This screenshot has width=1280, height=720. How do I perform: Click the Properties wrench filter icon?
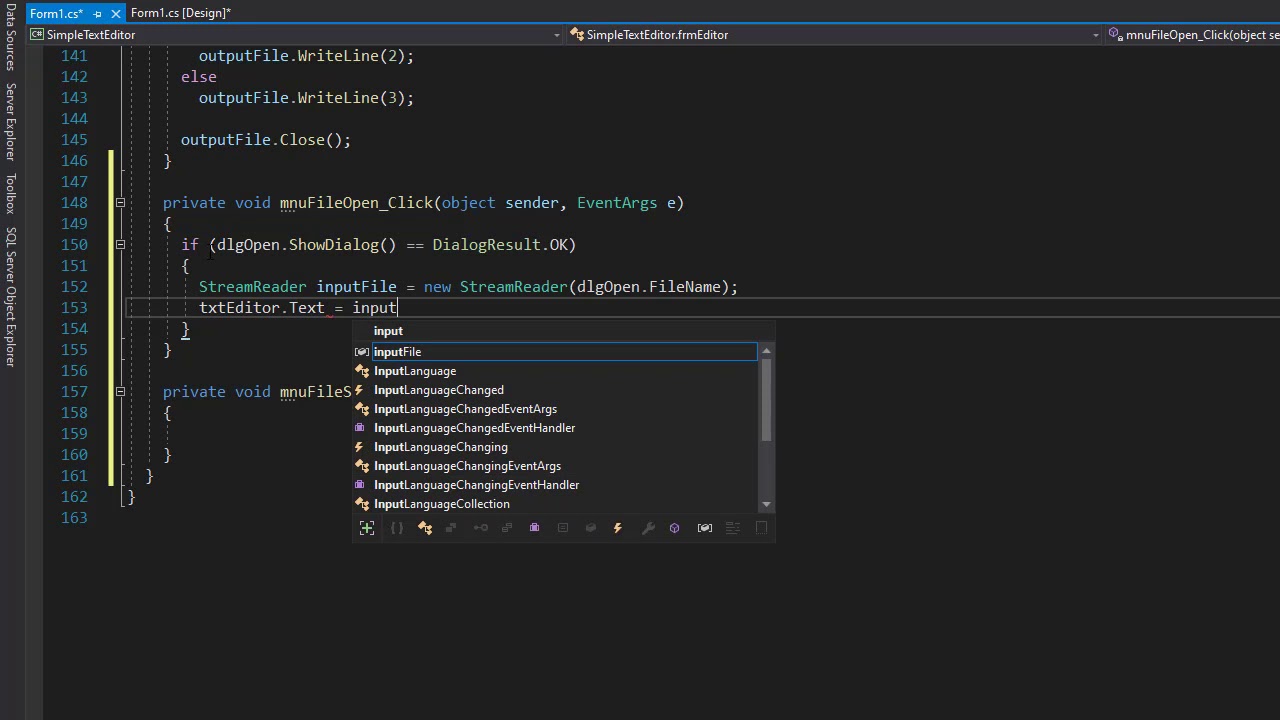tap(648, 528)
